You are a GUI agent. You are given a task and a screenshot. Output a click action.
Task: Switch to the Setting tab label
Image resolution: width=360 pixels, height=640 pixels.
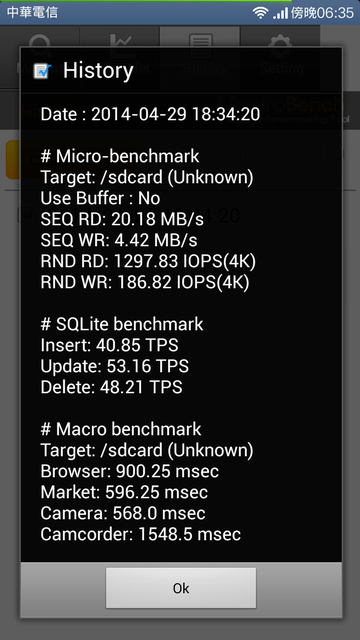282,68
